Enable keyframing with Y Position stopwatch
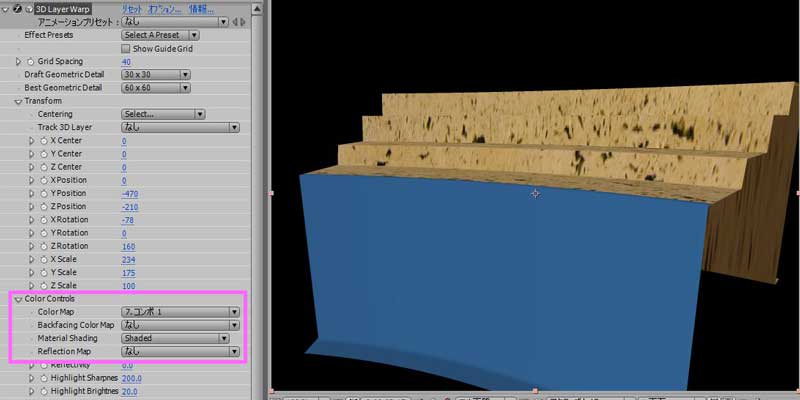Screen dimensions: 800x400 coord(43,193)
